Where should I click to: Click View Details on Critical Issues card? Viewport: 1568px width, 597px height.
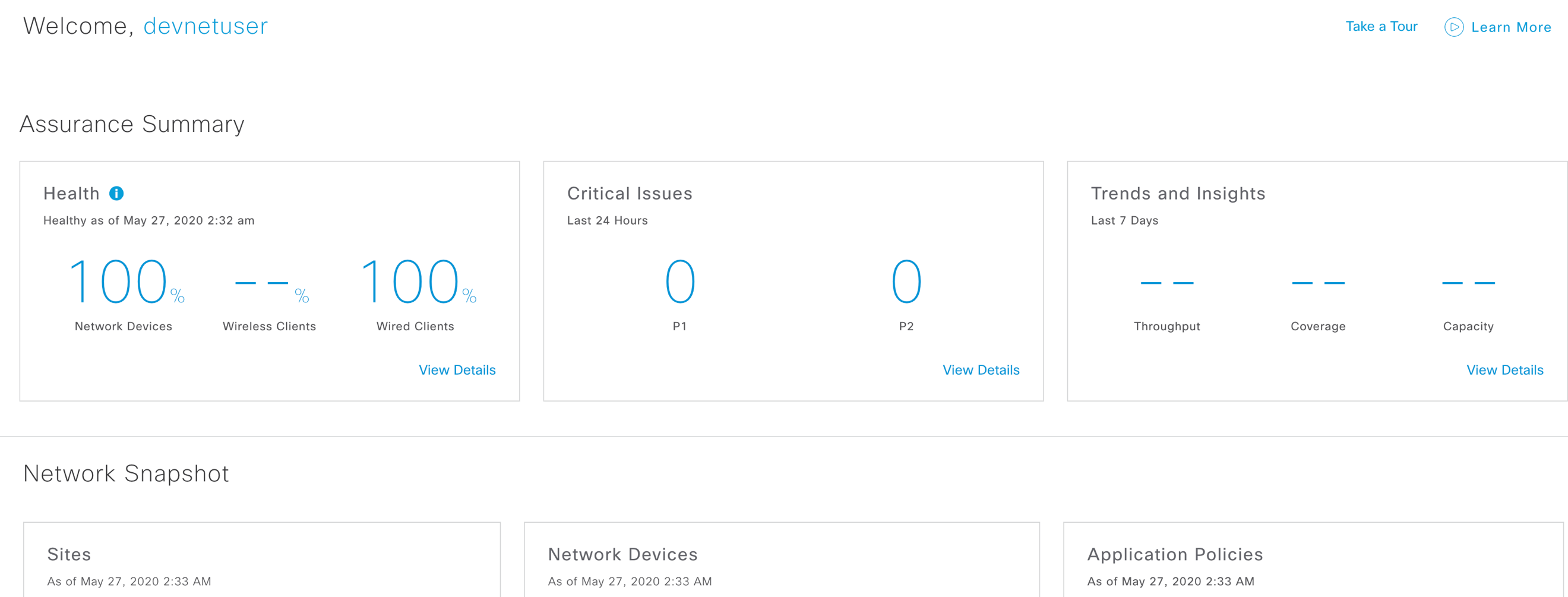pyautogui.click(x=981, y=369)
